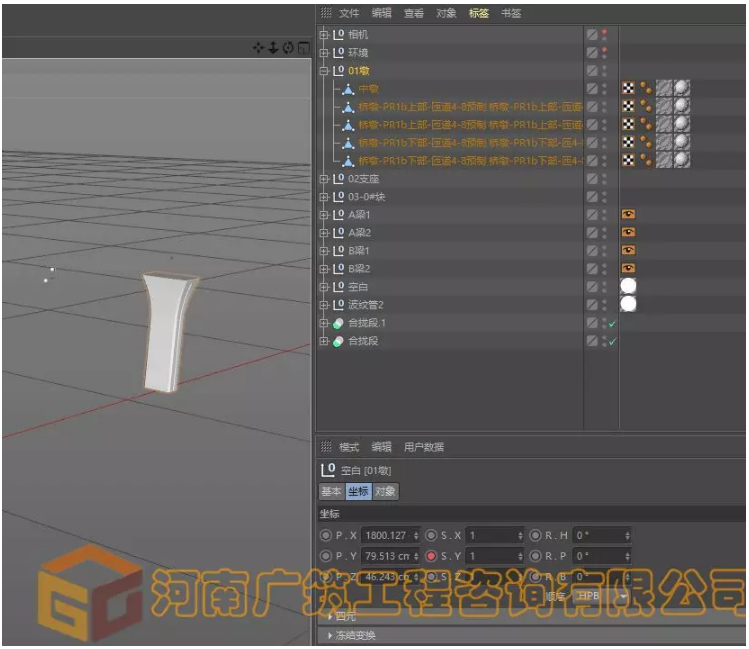Image resolution: width=749 pixels, height=649 pixels.
Task: Select the sphere material tag on 中墩 row
Action: point(682,88)
